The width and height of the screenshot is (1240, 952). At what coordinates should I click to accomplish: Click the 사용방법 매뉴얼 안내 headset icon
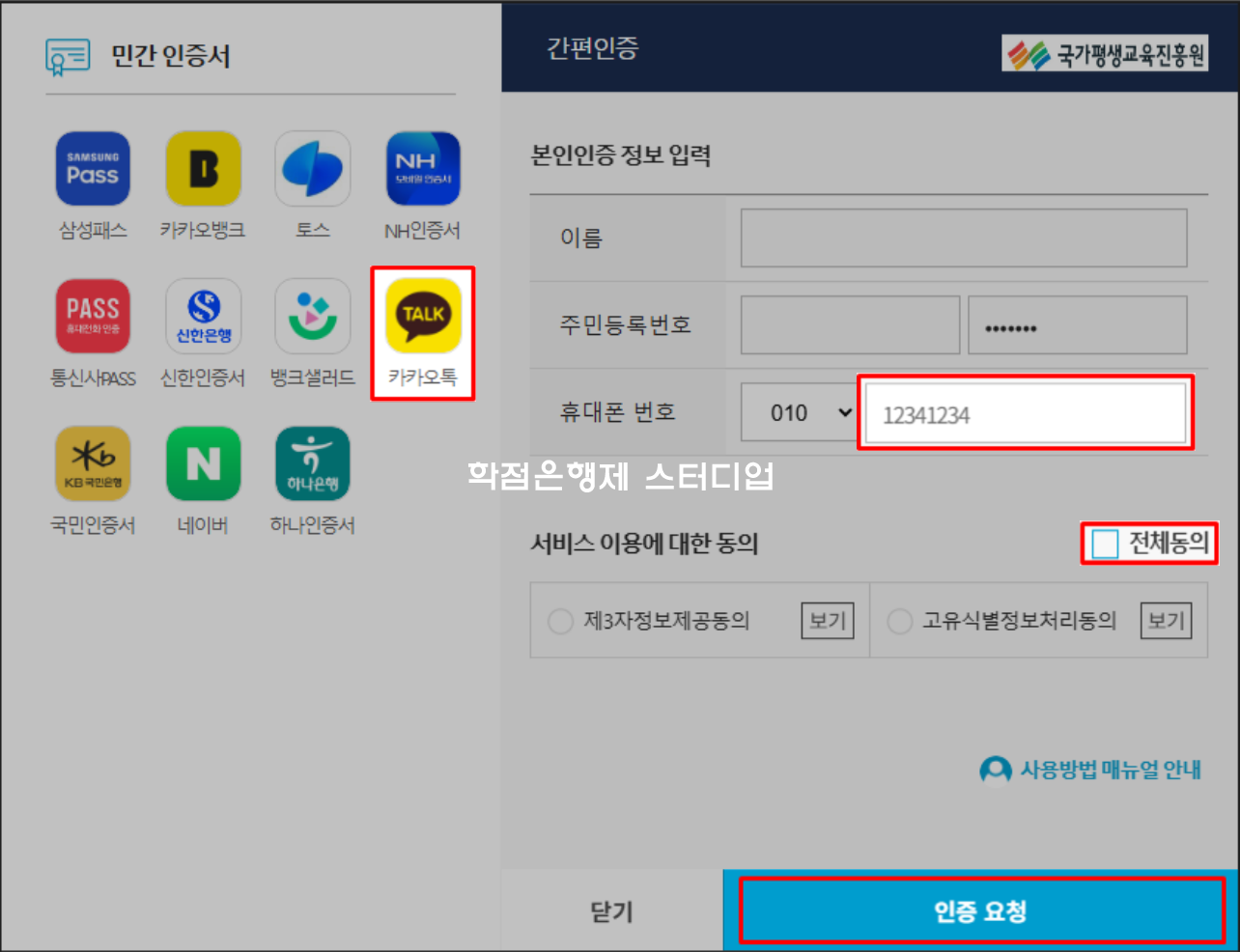(996, 770)
